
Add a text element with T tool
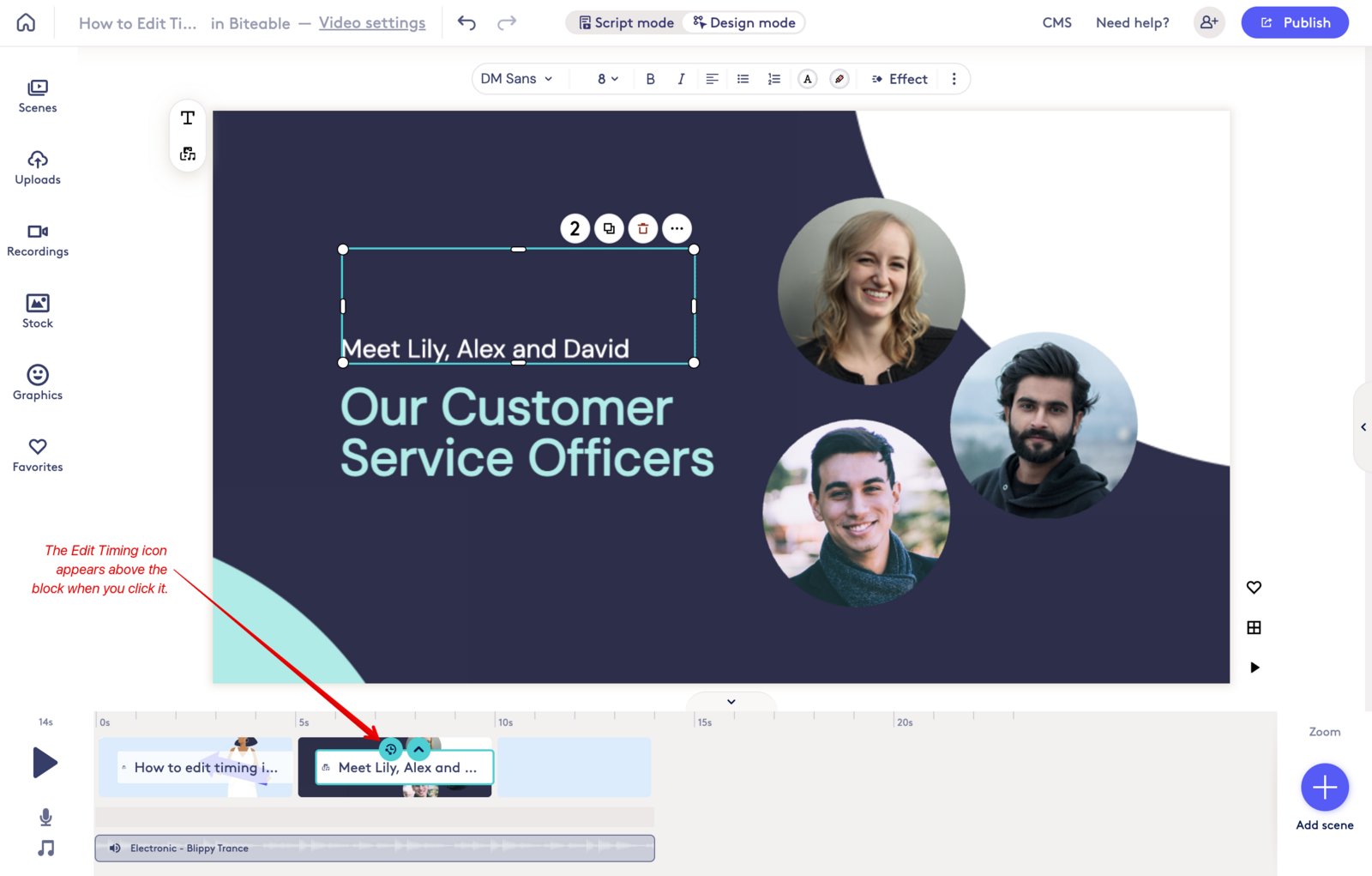pos(188,118)
